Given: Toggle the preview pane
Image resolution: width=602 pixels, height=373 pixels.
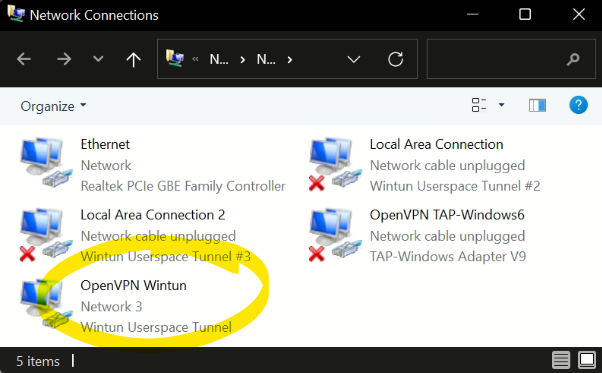Looking at the screenshot, I should tap(537, 105).
